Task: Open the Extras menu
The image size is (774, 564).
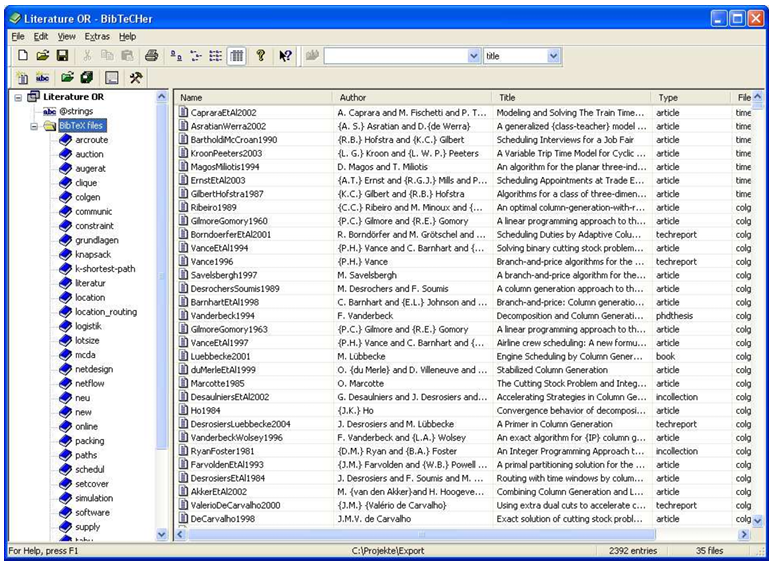Action: (97, 36)
